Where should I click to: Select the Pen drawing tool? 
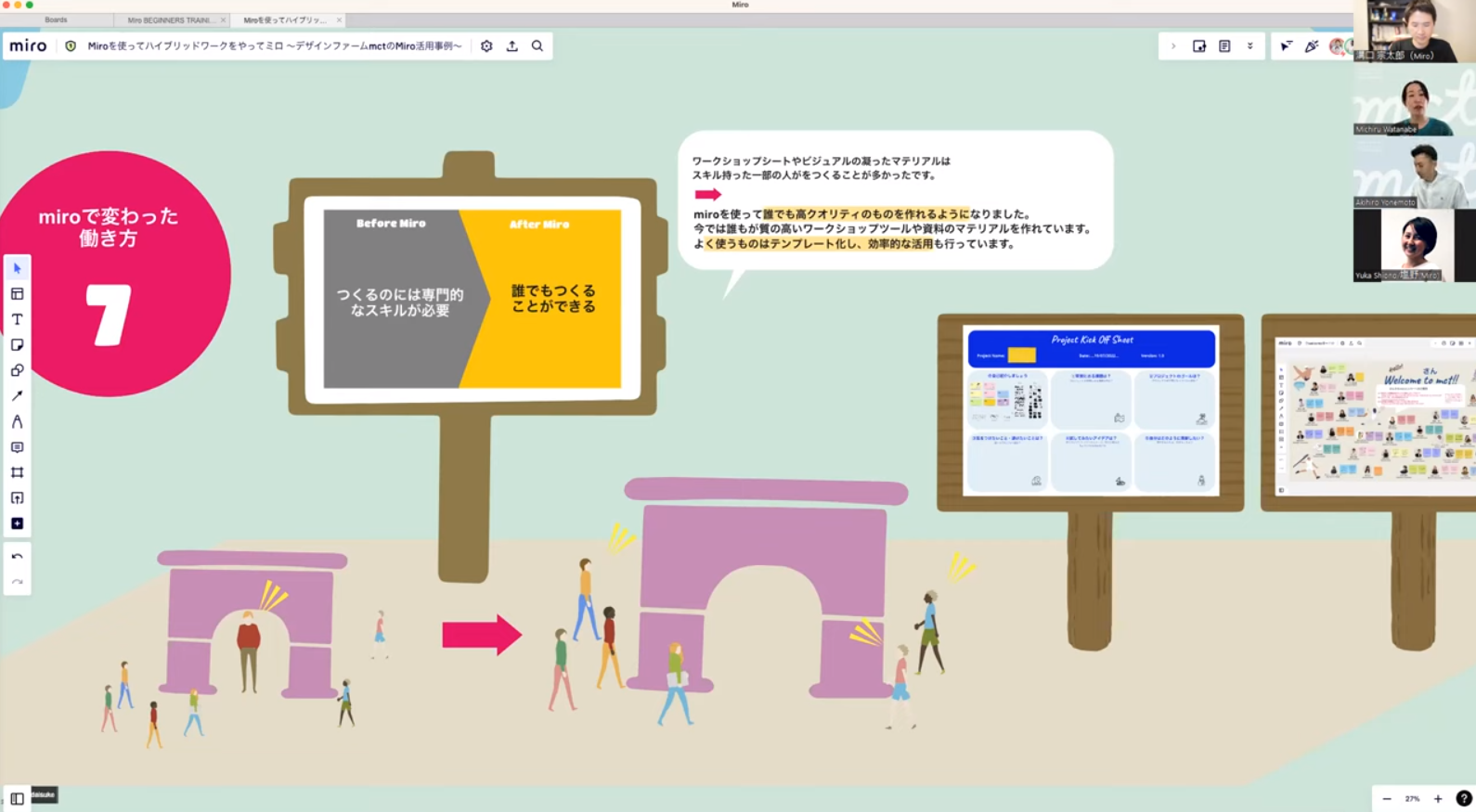pos(17,421)
